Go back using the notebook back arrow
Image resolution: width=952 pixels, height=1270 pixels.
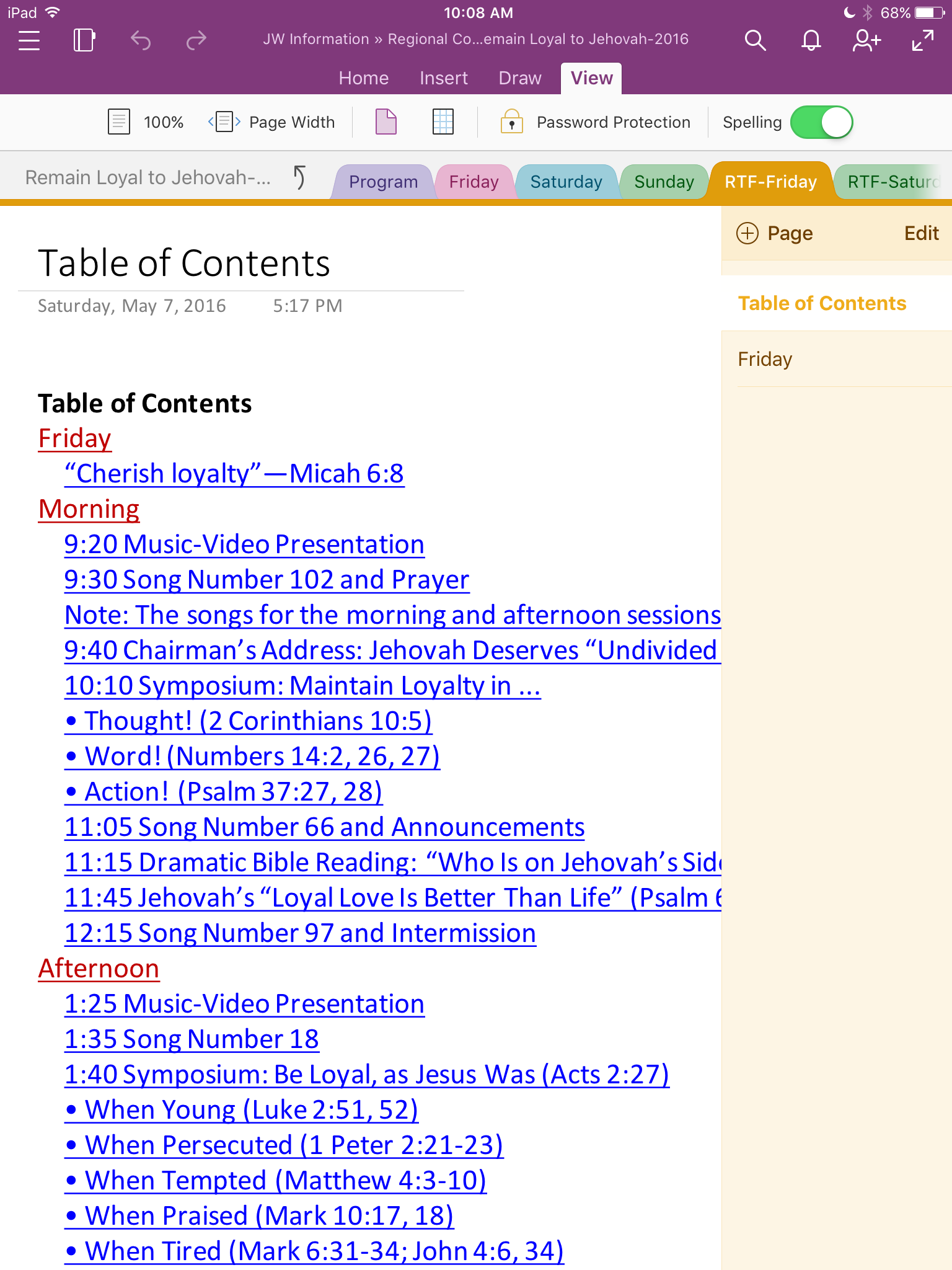(x=299, y=178)
